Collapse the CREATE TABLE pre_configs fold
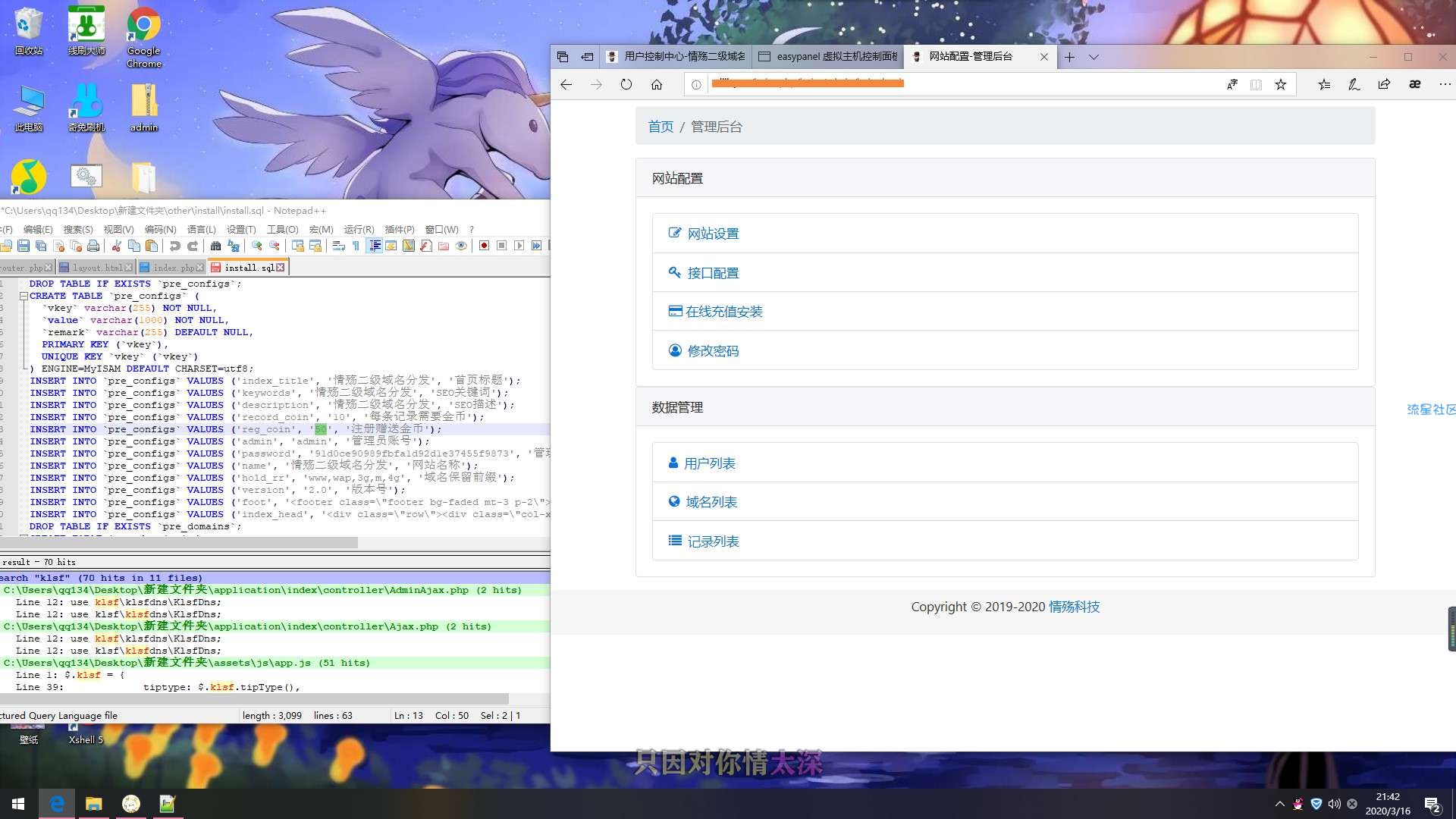The height and width of the screenshot is (819, 1456). point(24,296)
